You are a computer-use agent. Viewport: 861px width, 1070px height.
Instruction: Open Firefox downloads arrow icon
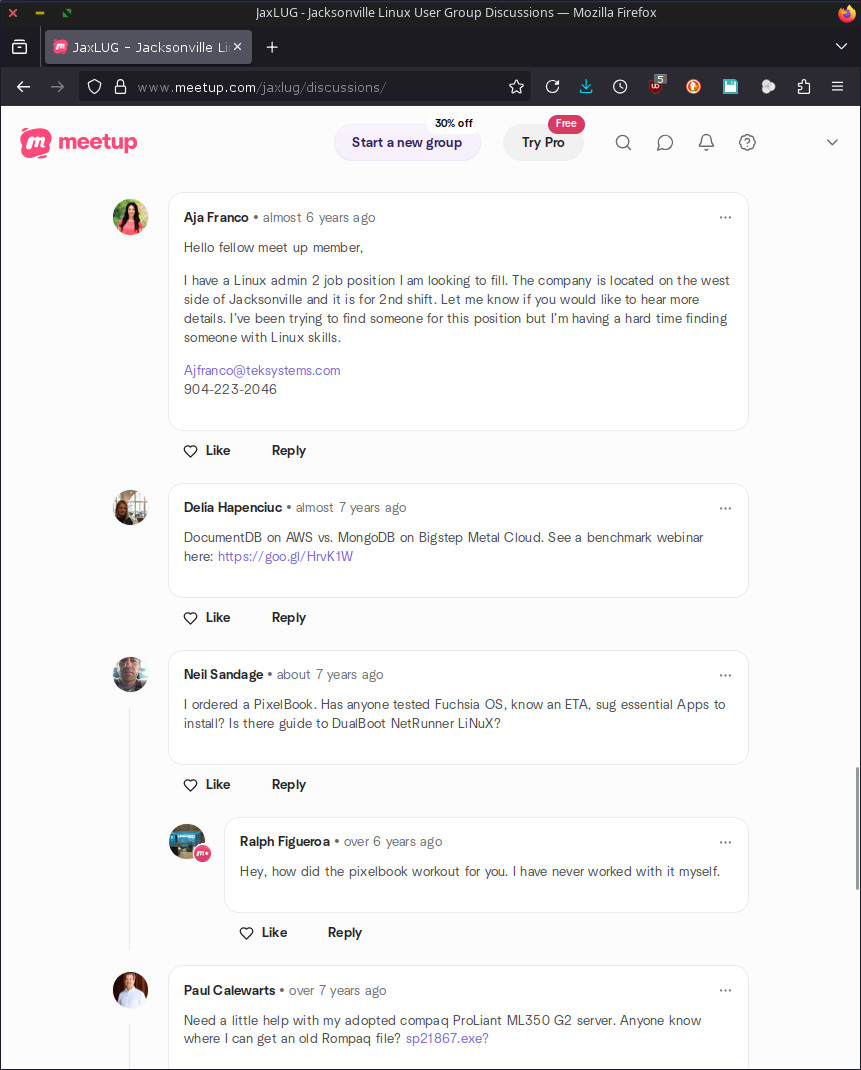coord(586,87)
